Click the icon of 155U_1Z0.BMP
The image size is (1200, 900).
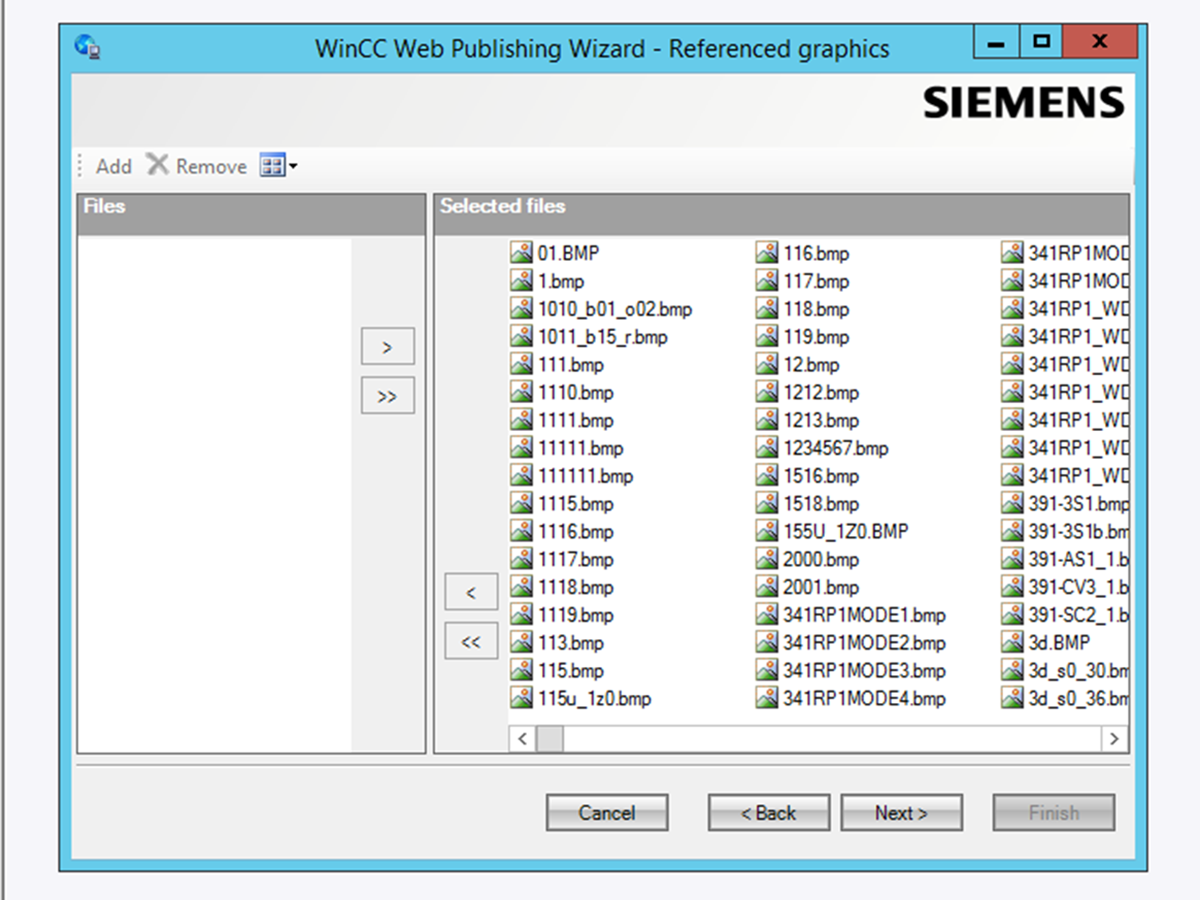[767, 531]
